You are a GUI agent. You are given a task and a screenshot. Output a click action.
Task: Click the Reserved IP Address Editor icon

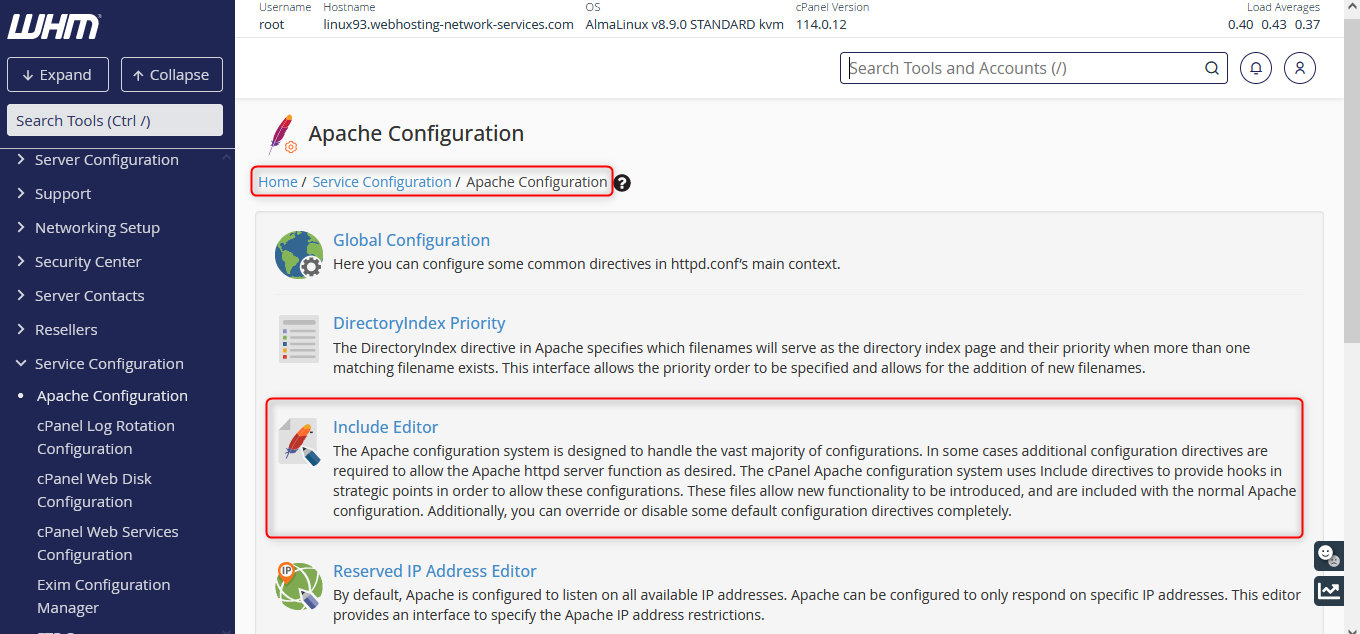click(x=298, y=586)
